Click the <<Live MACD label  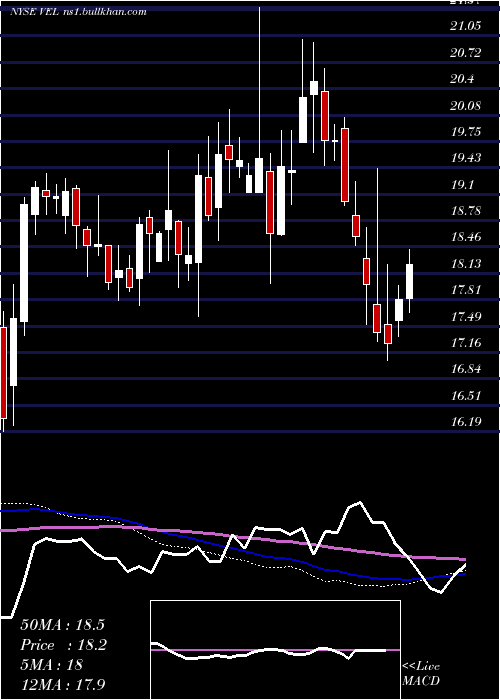click(x=421, y=673)
